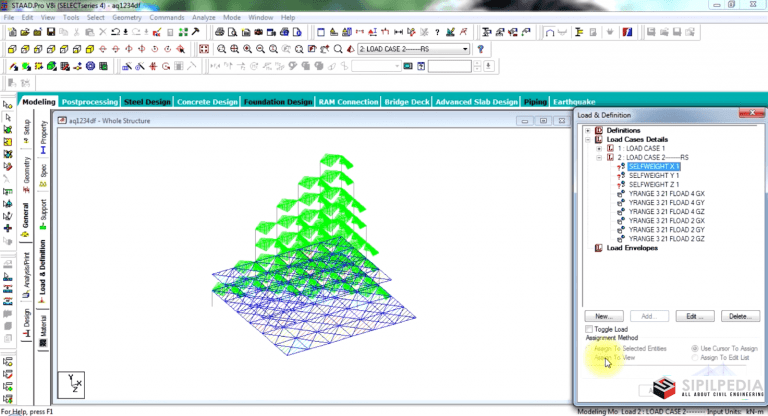
Task: Click the Rotate Up red circle icon
Action: click(x=103, y=49)
